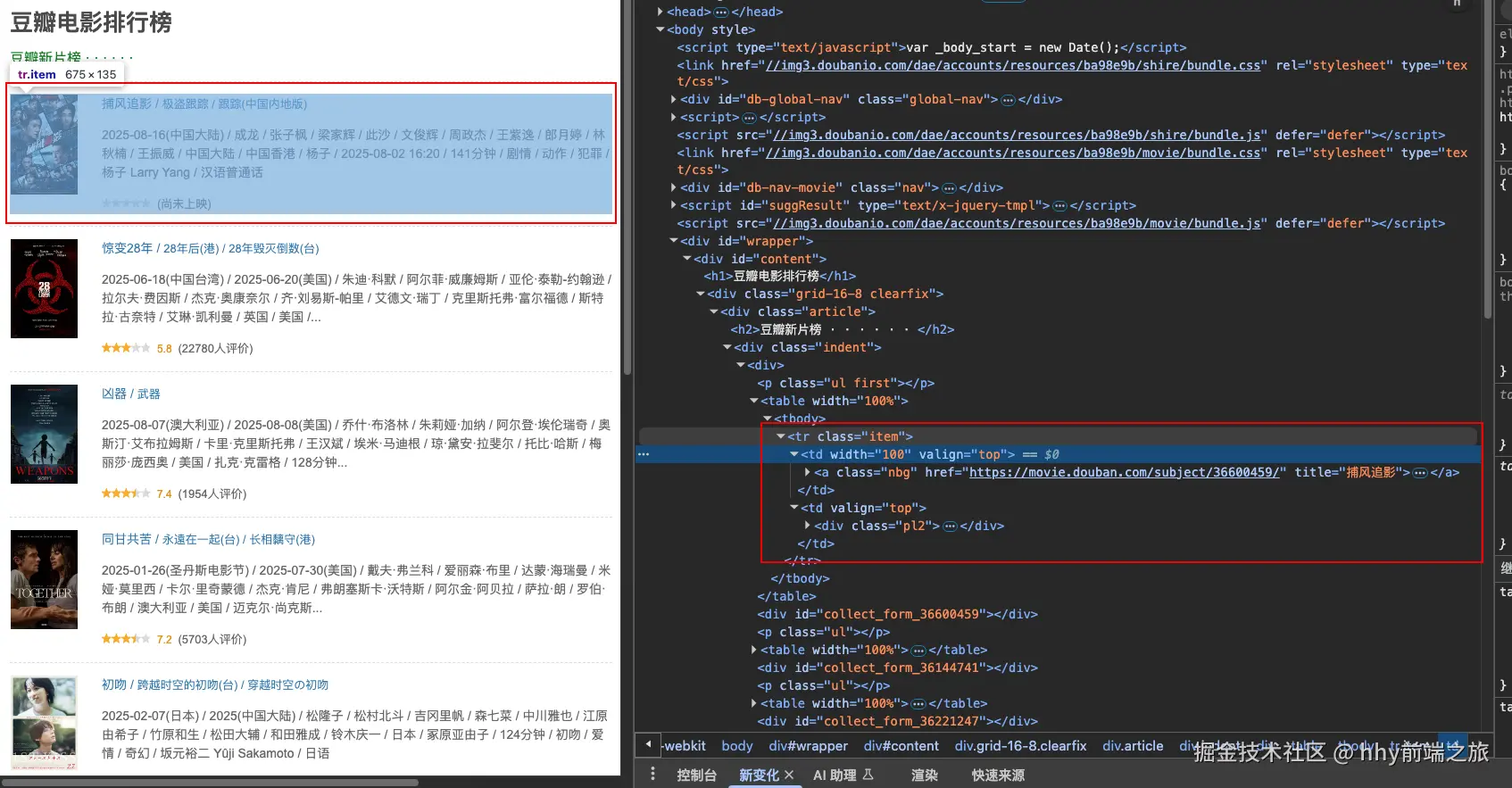This screenshot has width=1512, height=788.
Task: Open the DevTools drawer three-dot menu
Action: (x=652, y=775)
